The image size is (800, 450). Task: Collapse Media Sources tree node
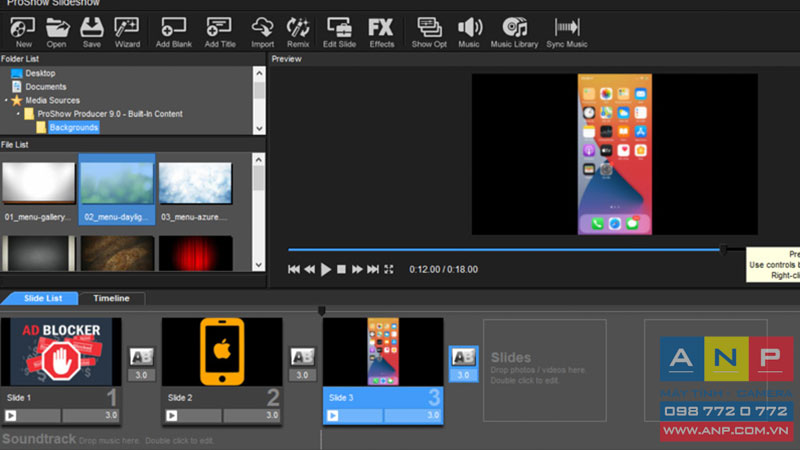click(x=6, y=101)
